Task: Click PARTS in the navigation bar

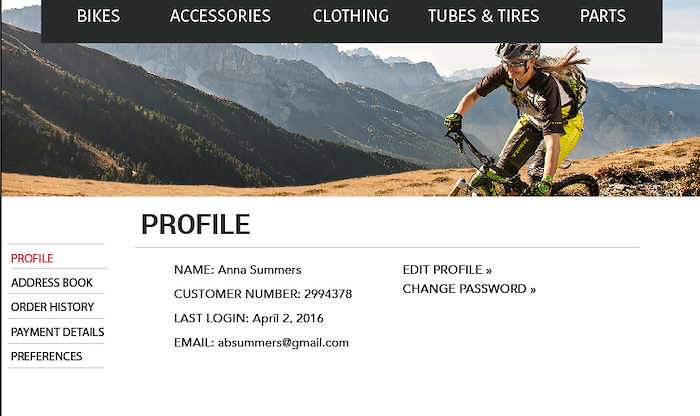Action: [x=603, y=16]
